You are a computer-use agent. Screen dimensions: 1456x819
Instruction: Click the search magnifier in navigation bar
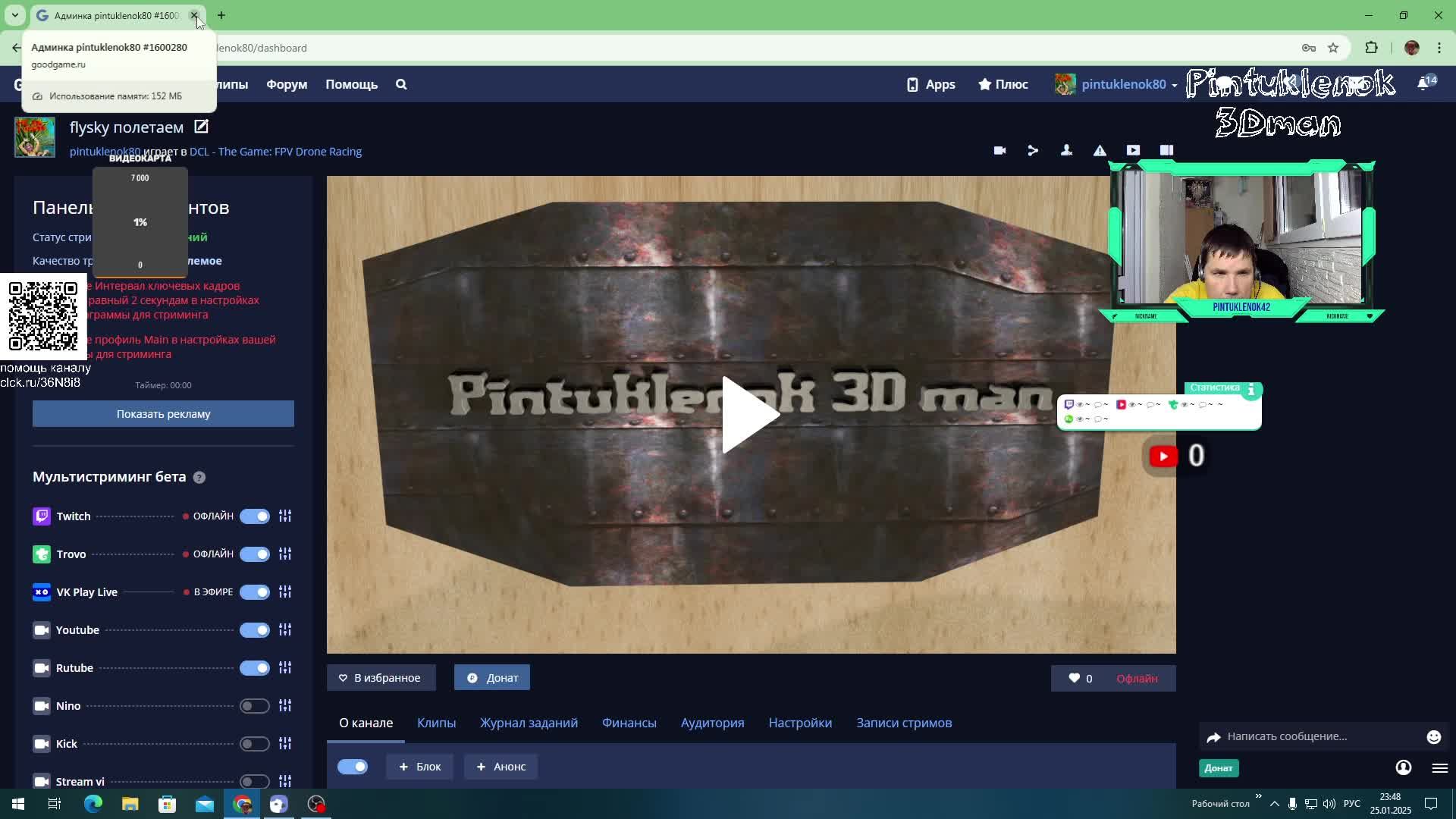pos(401,84)
